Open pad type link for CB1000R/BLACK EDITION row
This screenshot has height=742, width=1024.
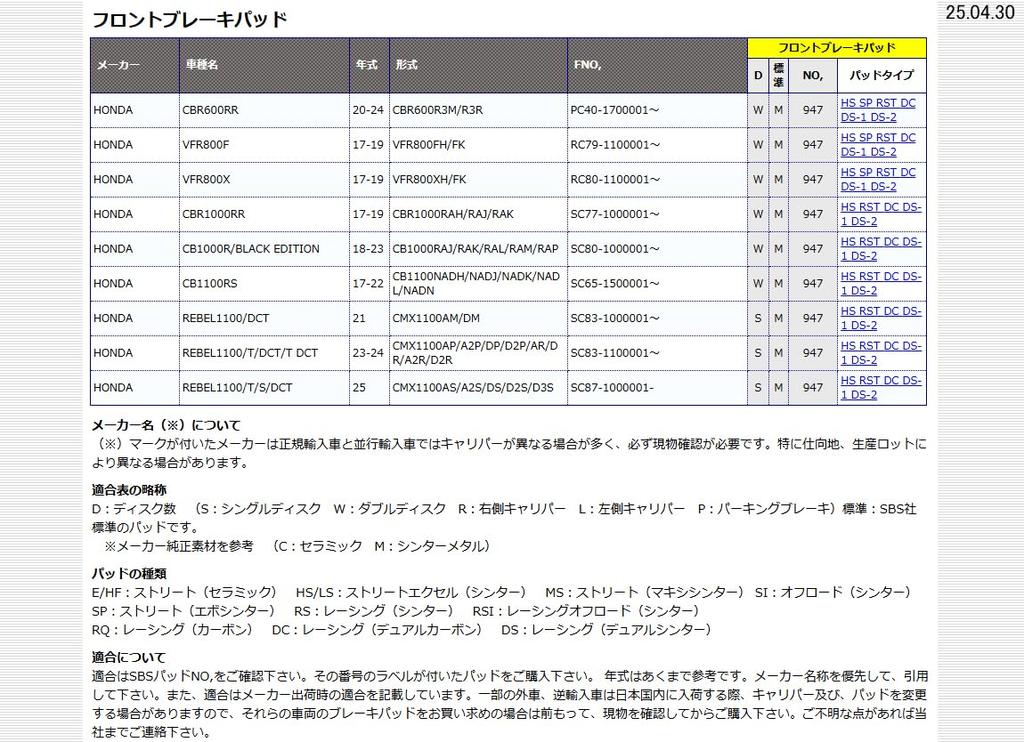click(880, 248)
